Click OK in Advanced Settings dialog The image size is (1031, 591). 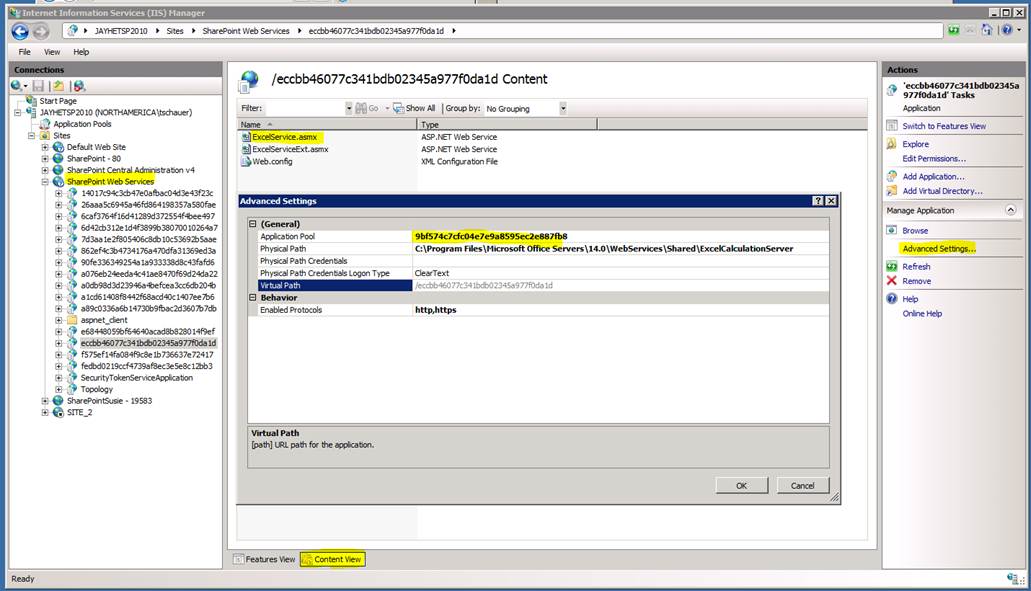(x=742, y=486)
